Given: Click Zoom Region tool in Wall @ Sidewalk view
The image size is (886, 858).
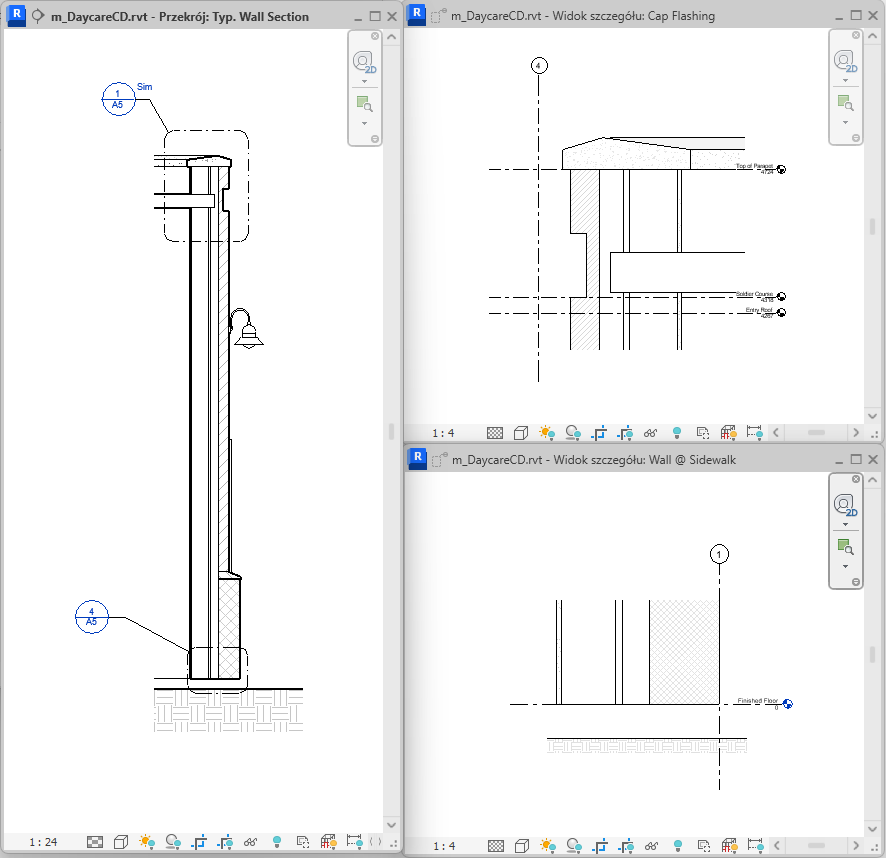Looking at the screenshot, I should [845, 547].
